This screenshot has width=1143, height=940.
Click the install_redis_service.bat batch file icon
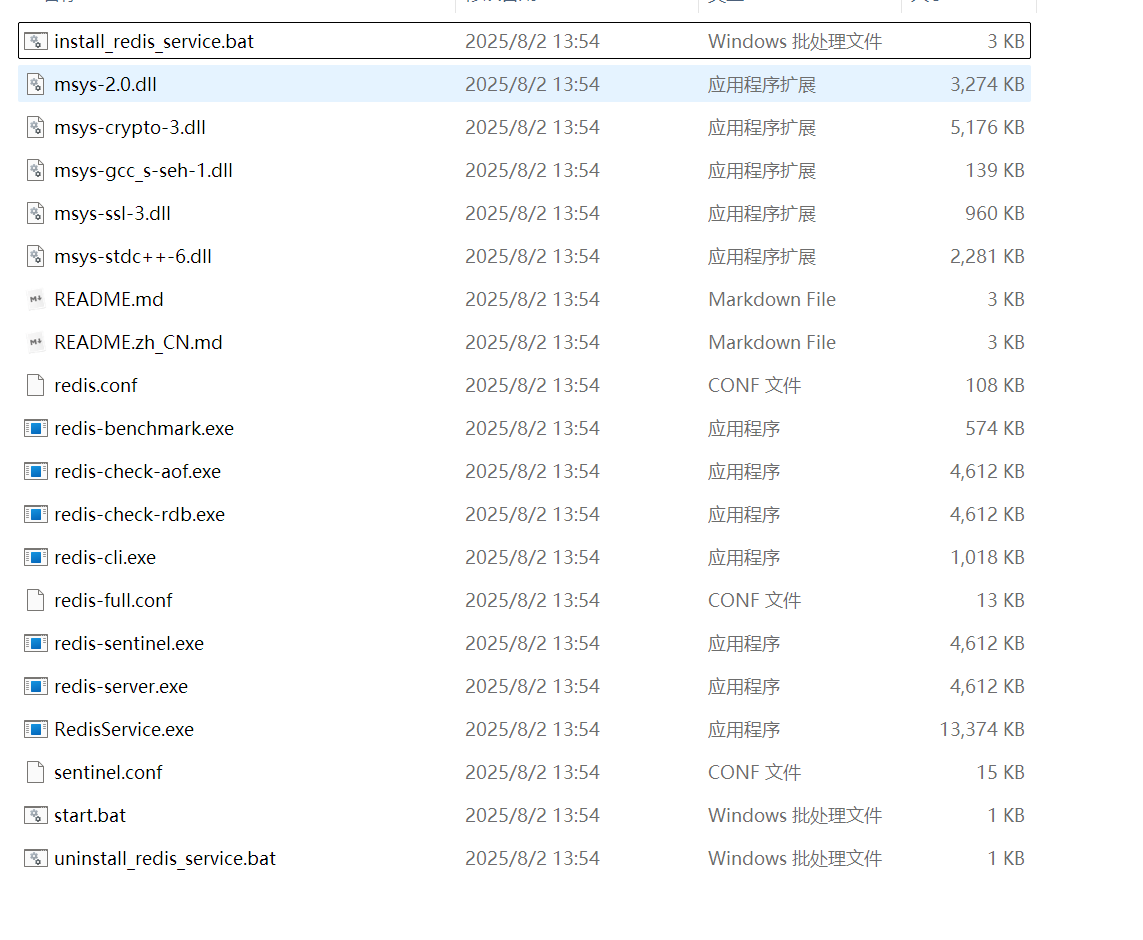[x=34, y=41]
